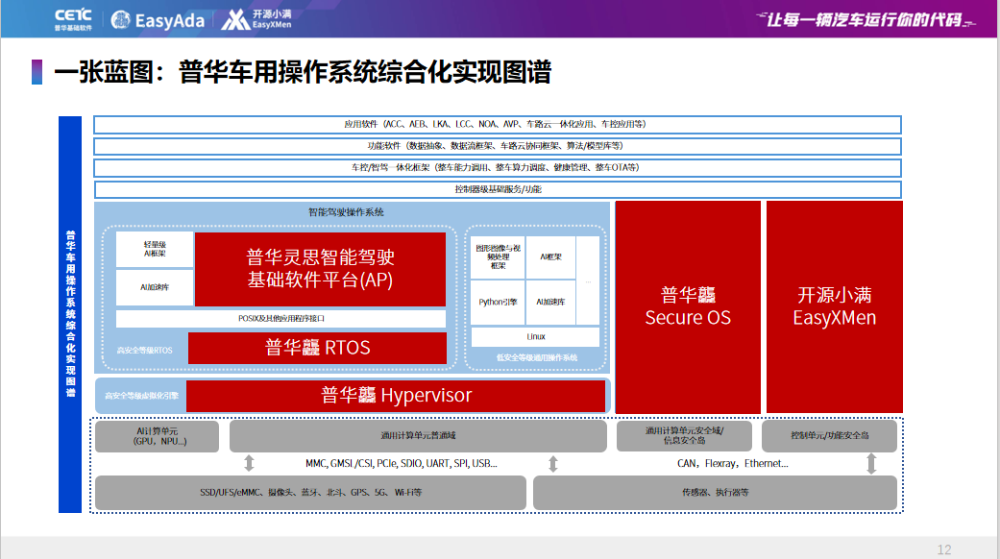Click the Linux box
Image resolution: width=1000 pixels, height=559 pixels.
point(536,337)
